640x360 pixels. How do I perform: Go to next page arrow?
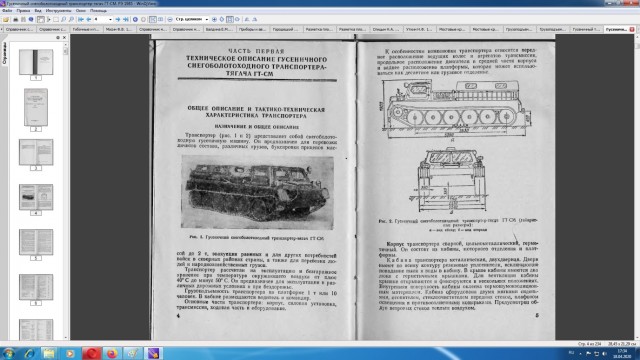(118, 19)
